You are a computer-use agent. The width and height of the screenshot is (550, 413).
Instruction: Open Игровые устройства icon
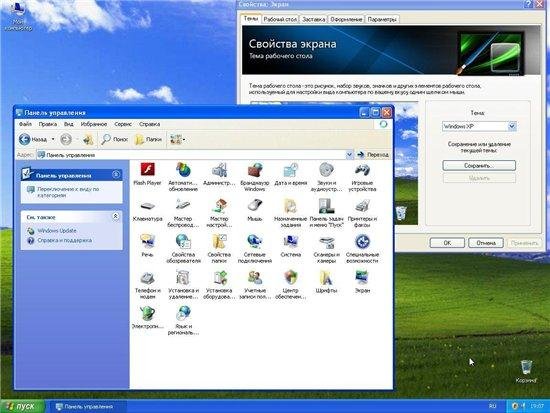point(362,177)
